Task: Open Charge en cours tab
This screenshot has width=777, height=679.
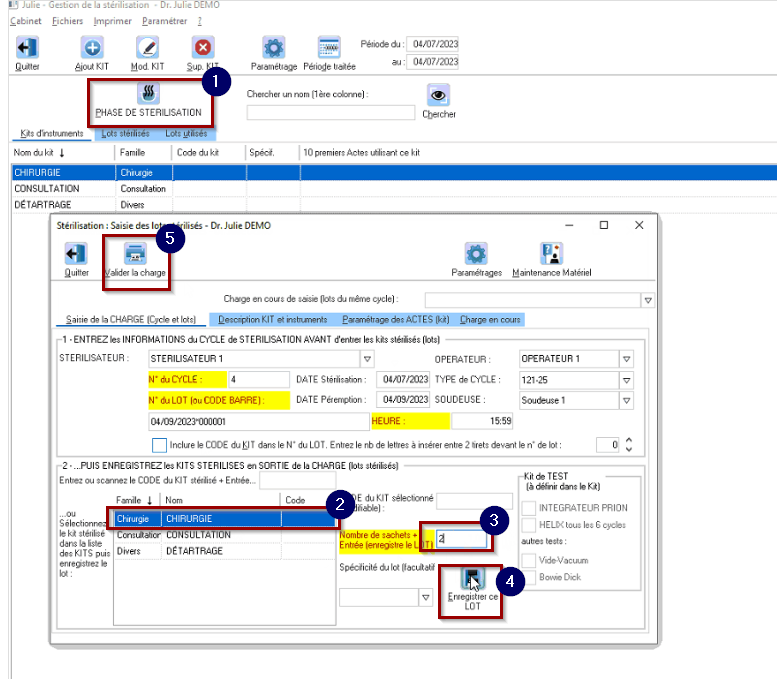Action: click(490, 320)
